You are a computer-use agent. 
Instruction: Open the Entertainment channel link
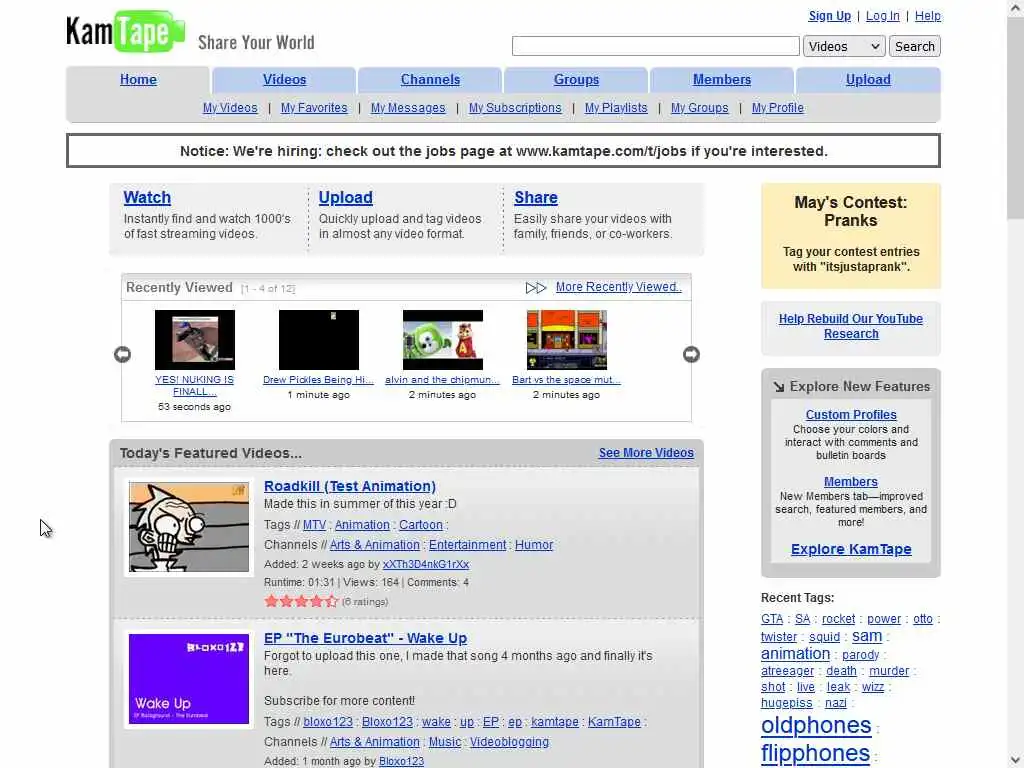pos(468,545)
